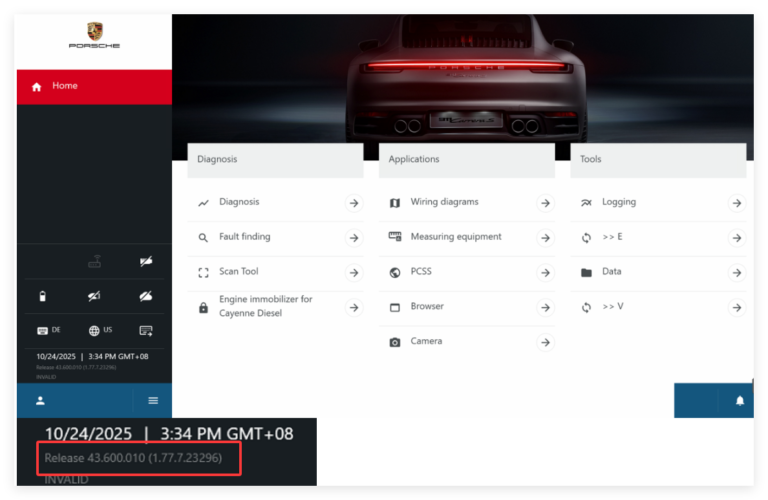Click the Camera icon
The height and width of the screenshot is (500, 768).
click(395, 342)
